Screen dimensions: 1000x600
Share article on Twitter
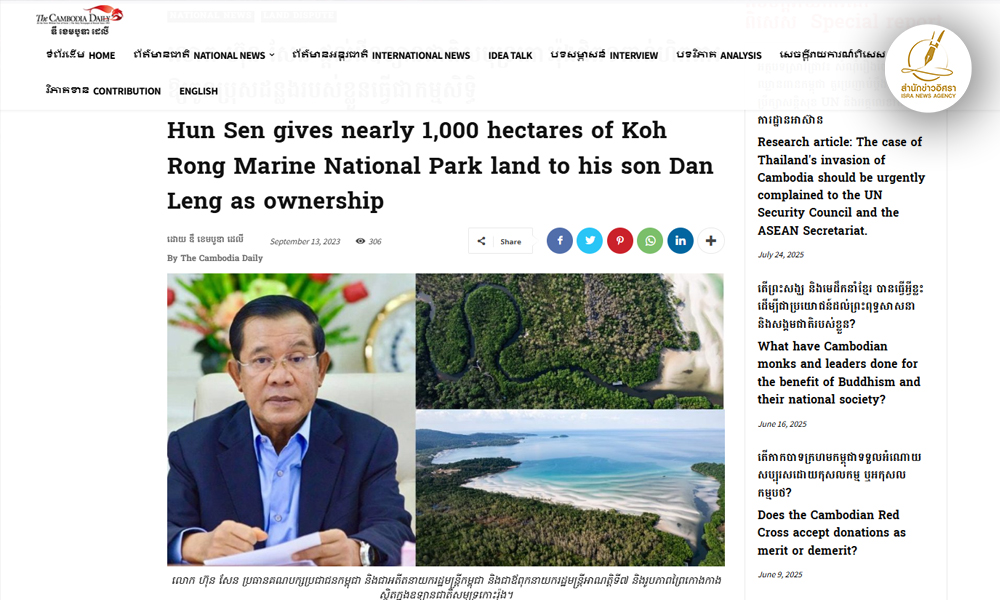pos(590,241)
